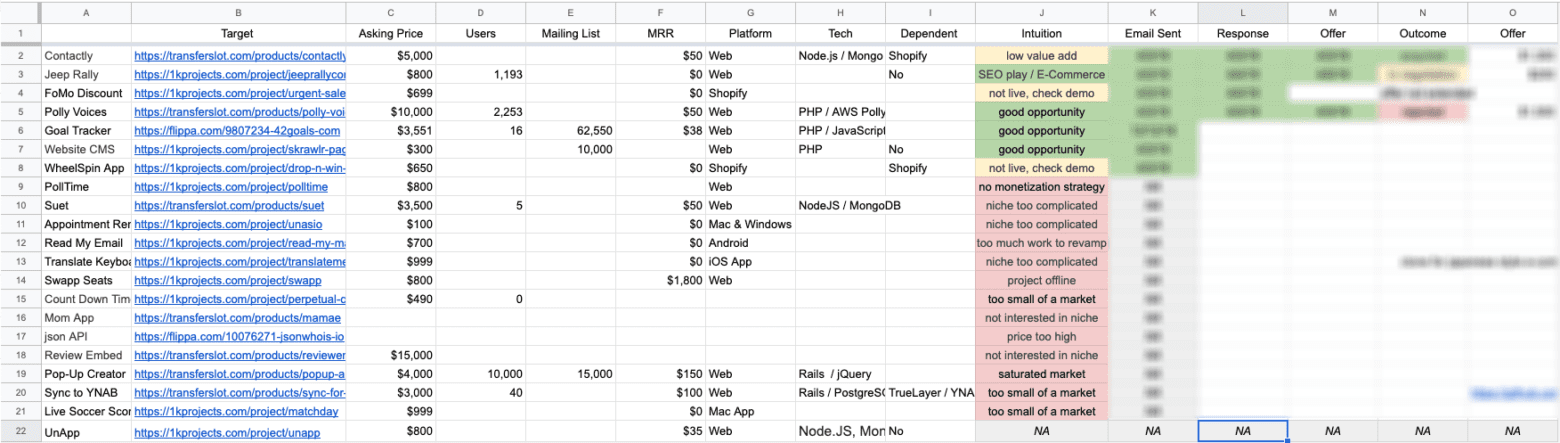1560x443 pixels.
Task: Select the NA cell under Response column
Action: pyautogui.click(x=1242, y=432)
